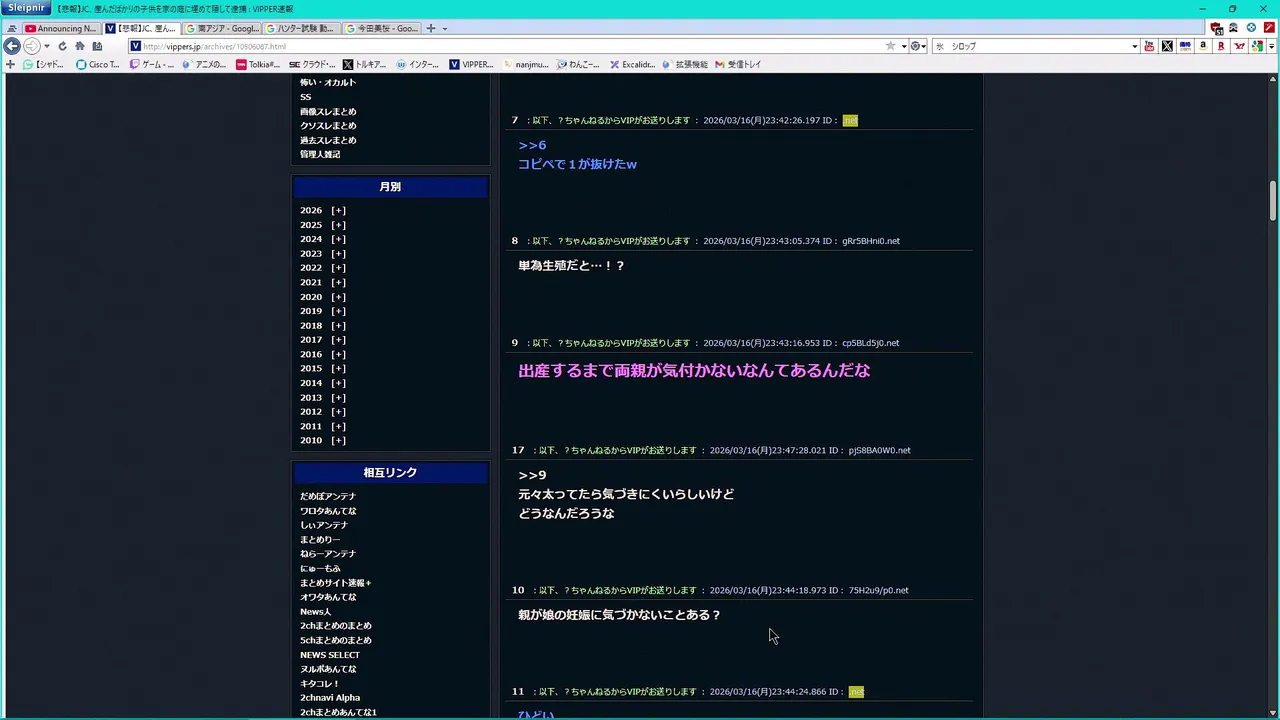Open the nanjmu... bookmark
The height and width of the screenshot is (720, 1280).
click(525, 64)
